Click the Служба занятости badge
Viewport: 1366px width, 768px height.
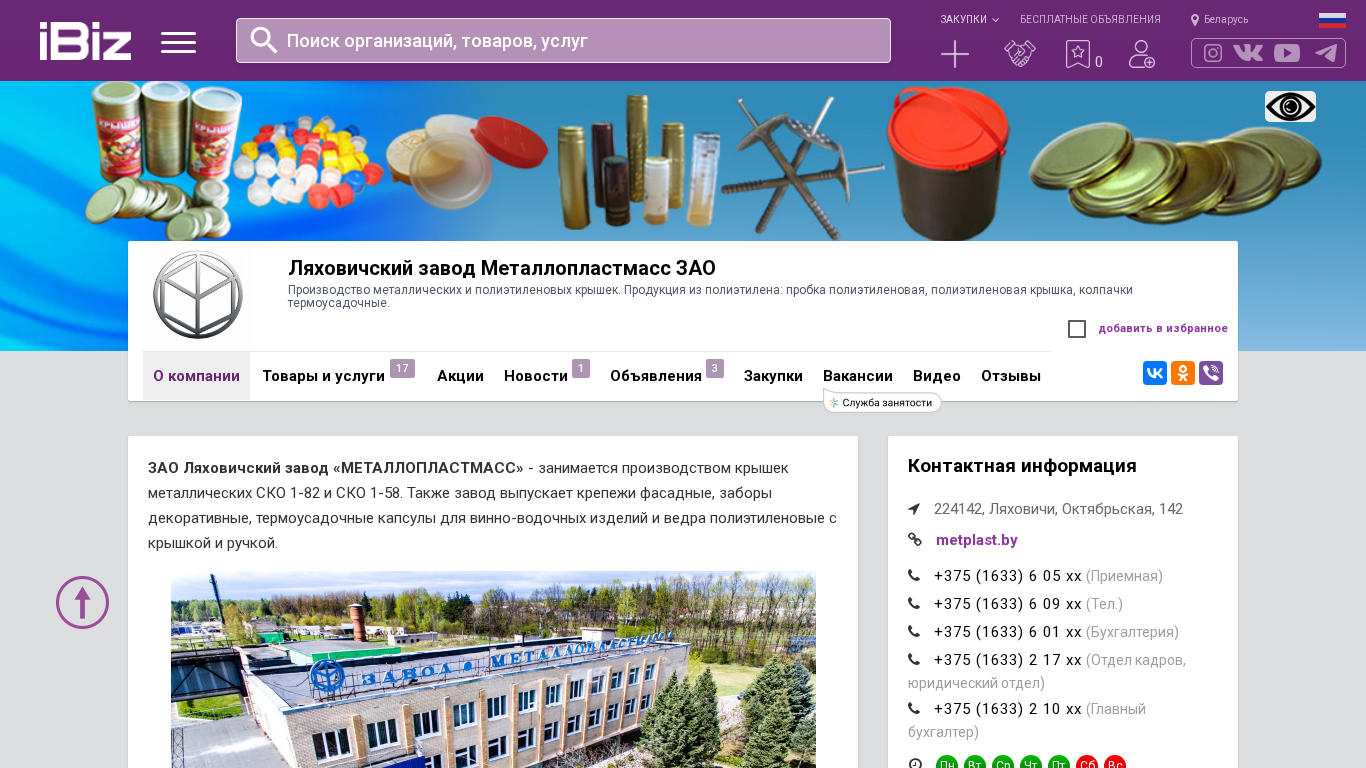click(882, 402)
